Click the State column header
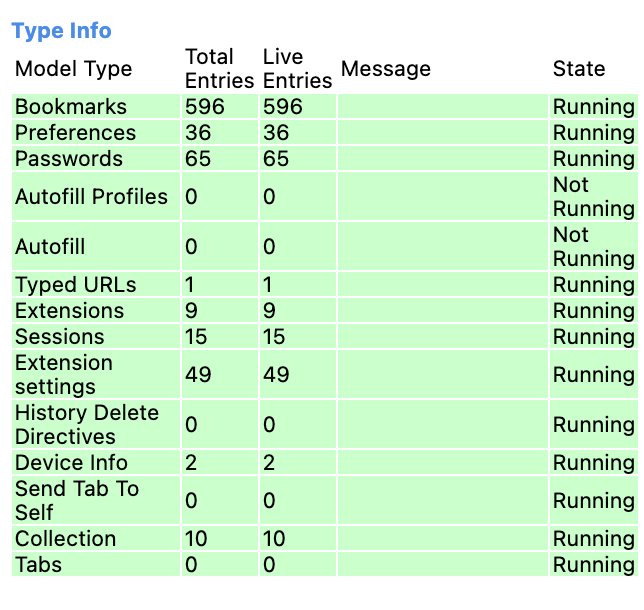This screenshot has height=610, width=644. point(579,69)
